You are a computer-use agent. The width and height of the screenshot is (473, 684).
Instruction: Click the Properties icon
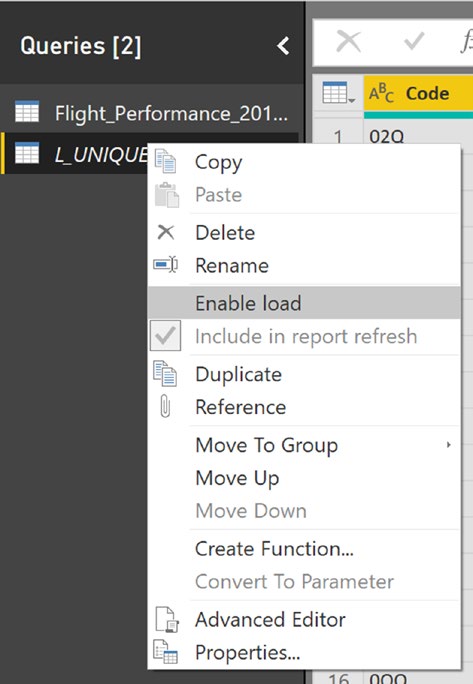point(165,652)
